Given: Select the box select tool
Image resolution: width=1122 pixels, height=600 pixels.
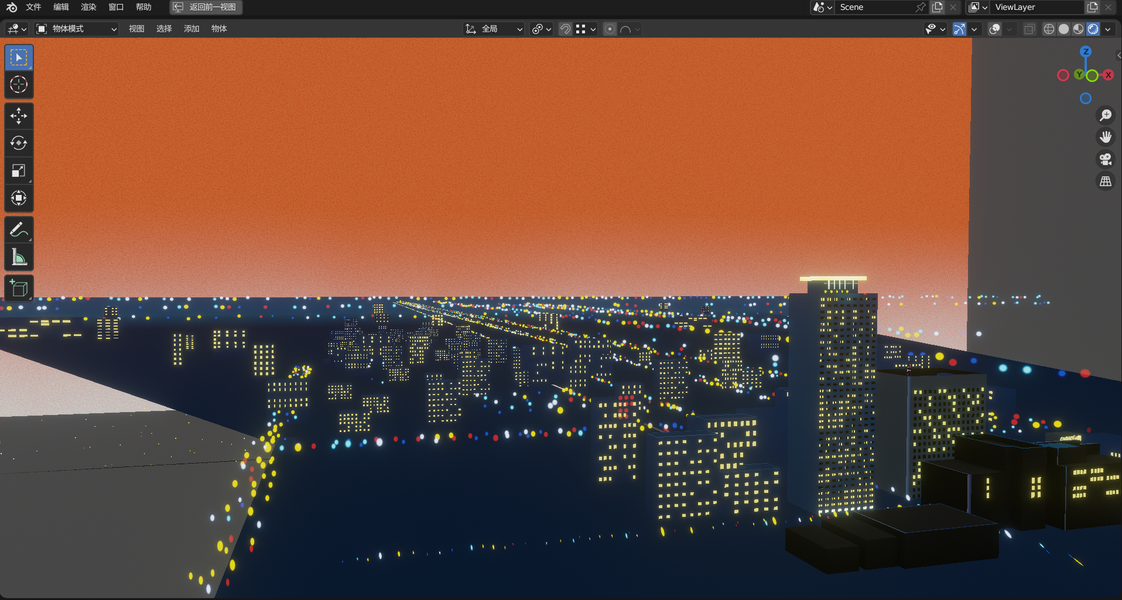Looking at the screenshot, I should 19,57.
